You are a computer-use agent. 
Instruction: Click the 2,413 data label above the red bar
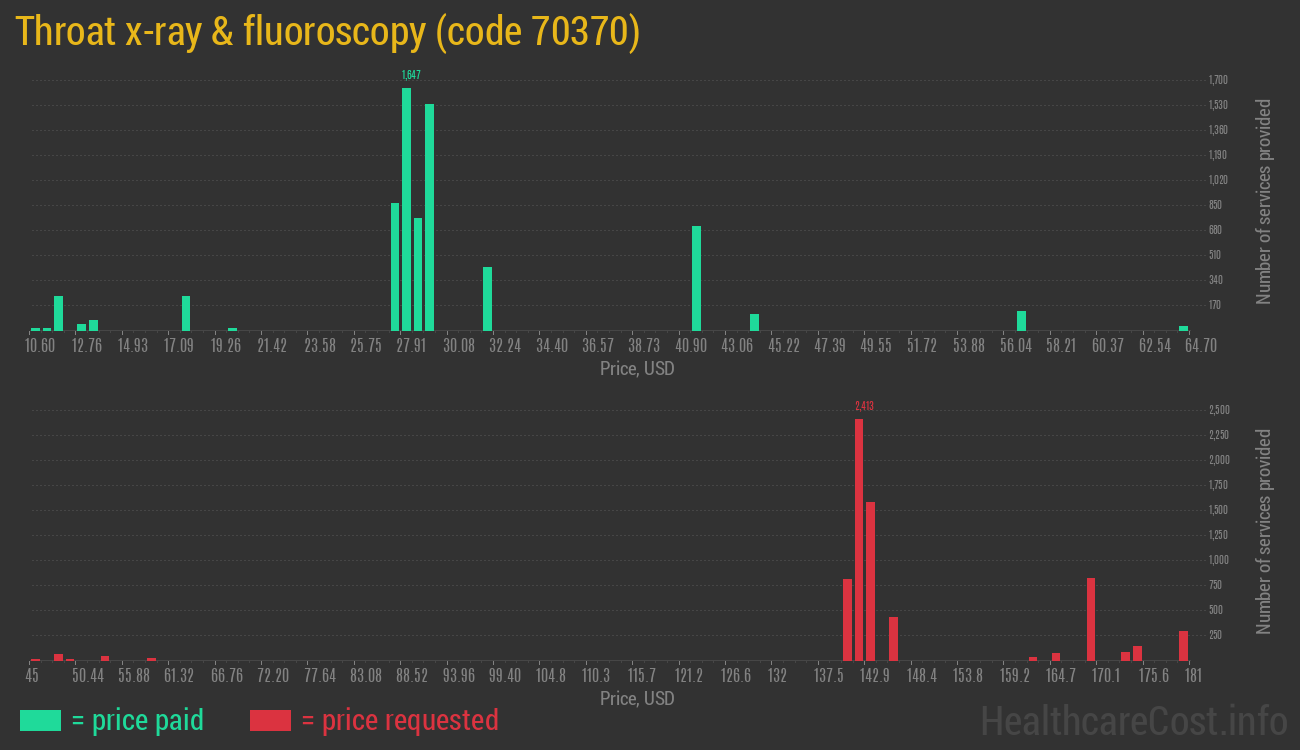pyautogui.click(x=864, y=406)
